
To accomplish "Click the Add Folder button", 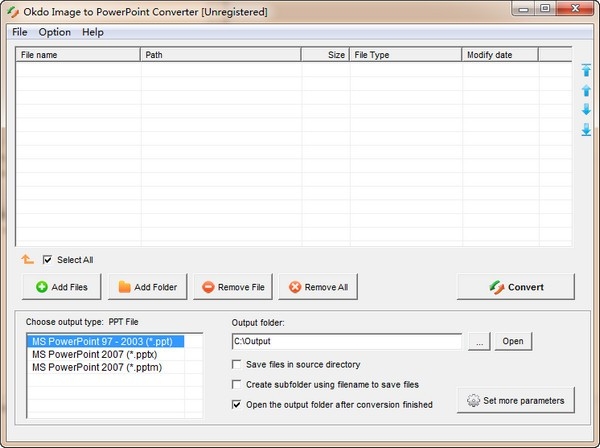I will point(148,287).
